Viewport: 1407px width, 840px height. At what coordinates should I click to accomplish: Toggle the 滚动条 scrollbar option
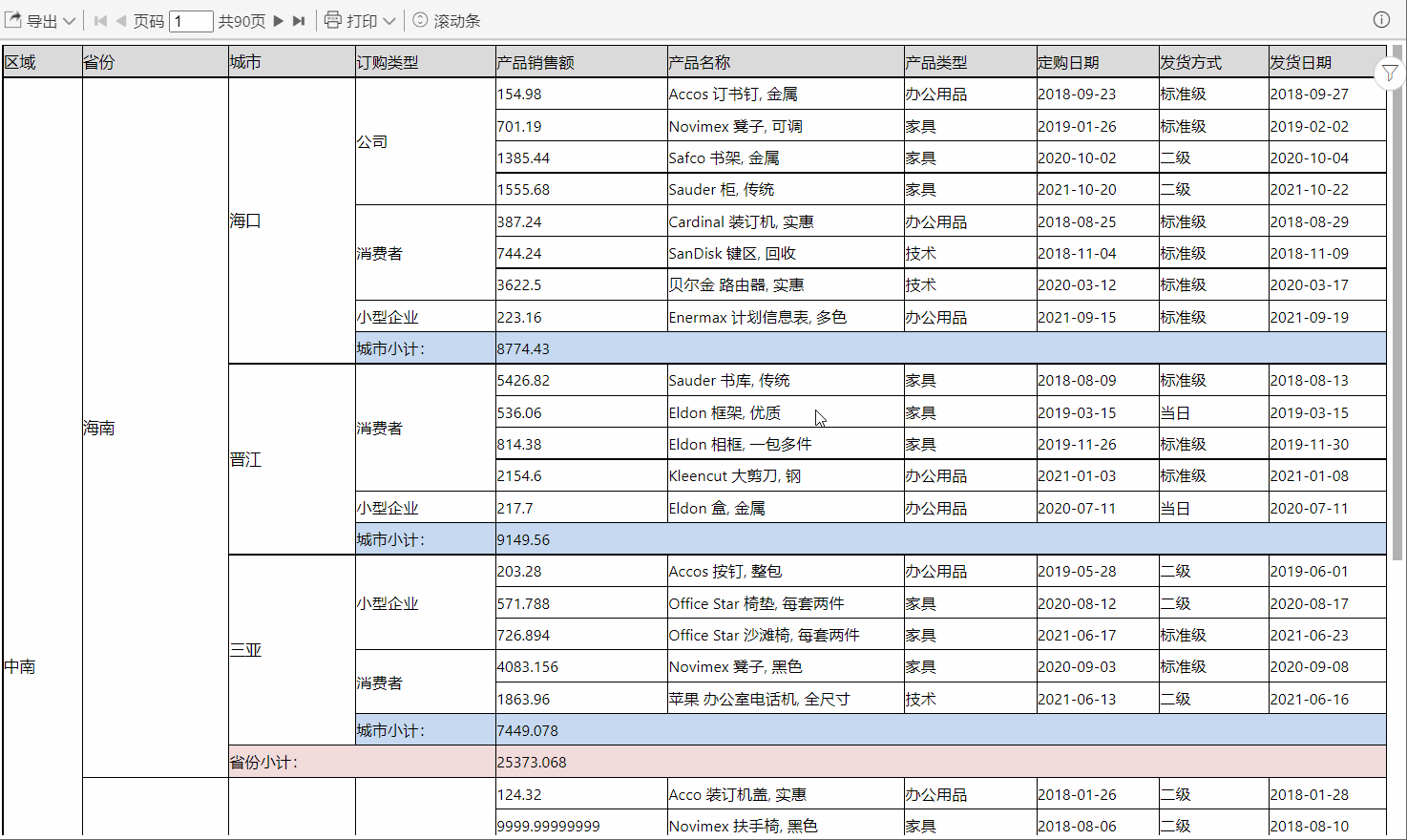(x=446, y=20)
